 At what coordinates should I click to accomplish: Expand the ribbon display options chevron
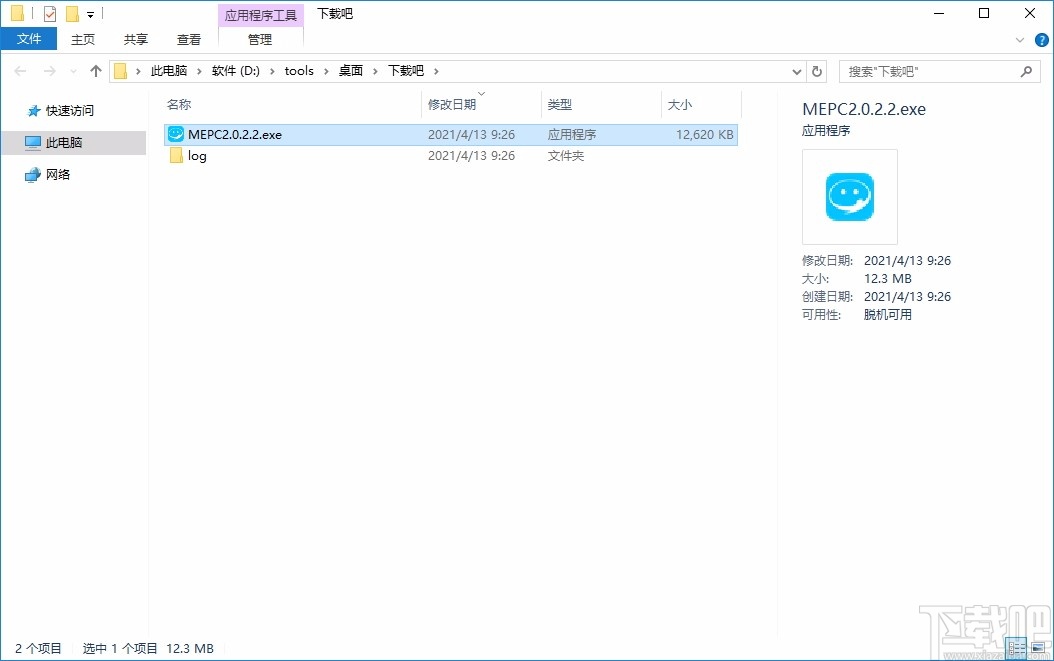pos(1019,40)
